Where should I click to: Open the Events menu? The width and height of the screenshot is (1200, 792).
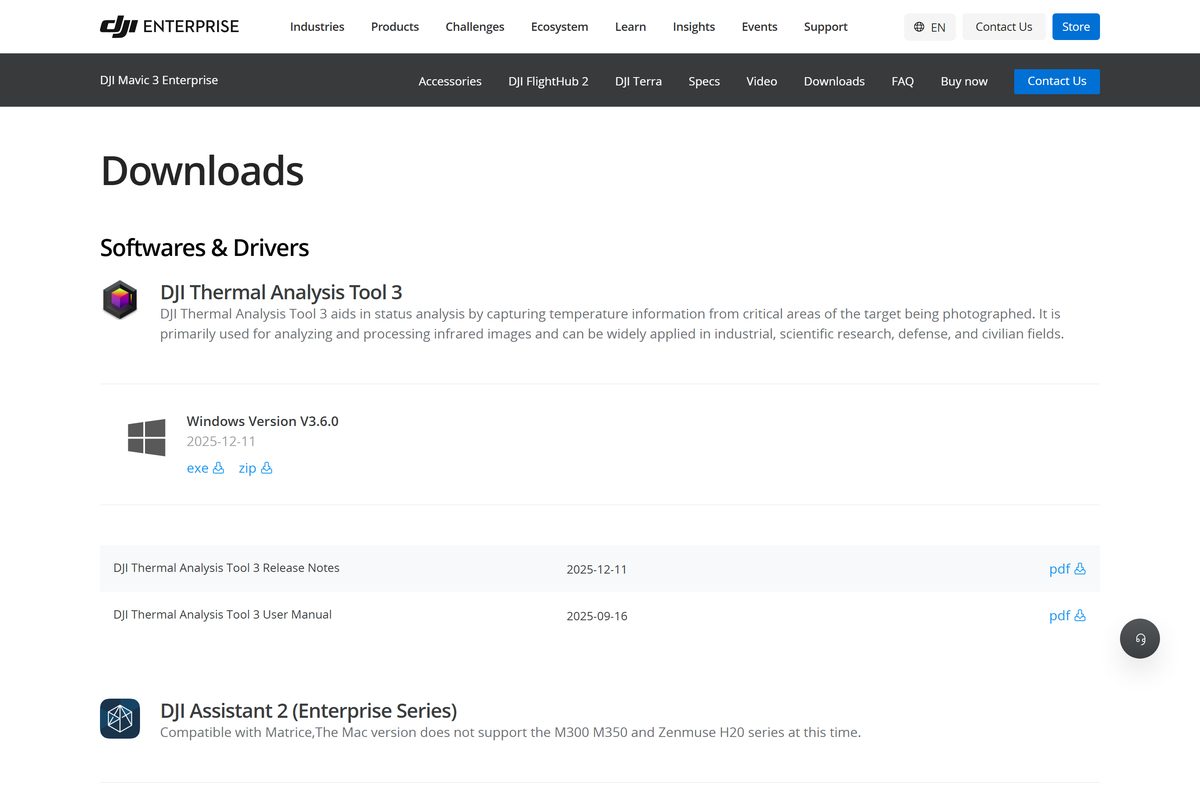coord(760,27)
